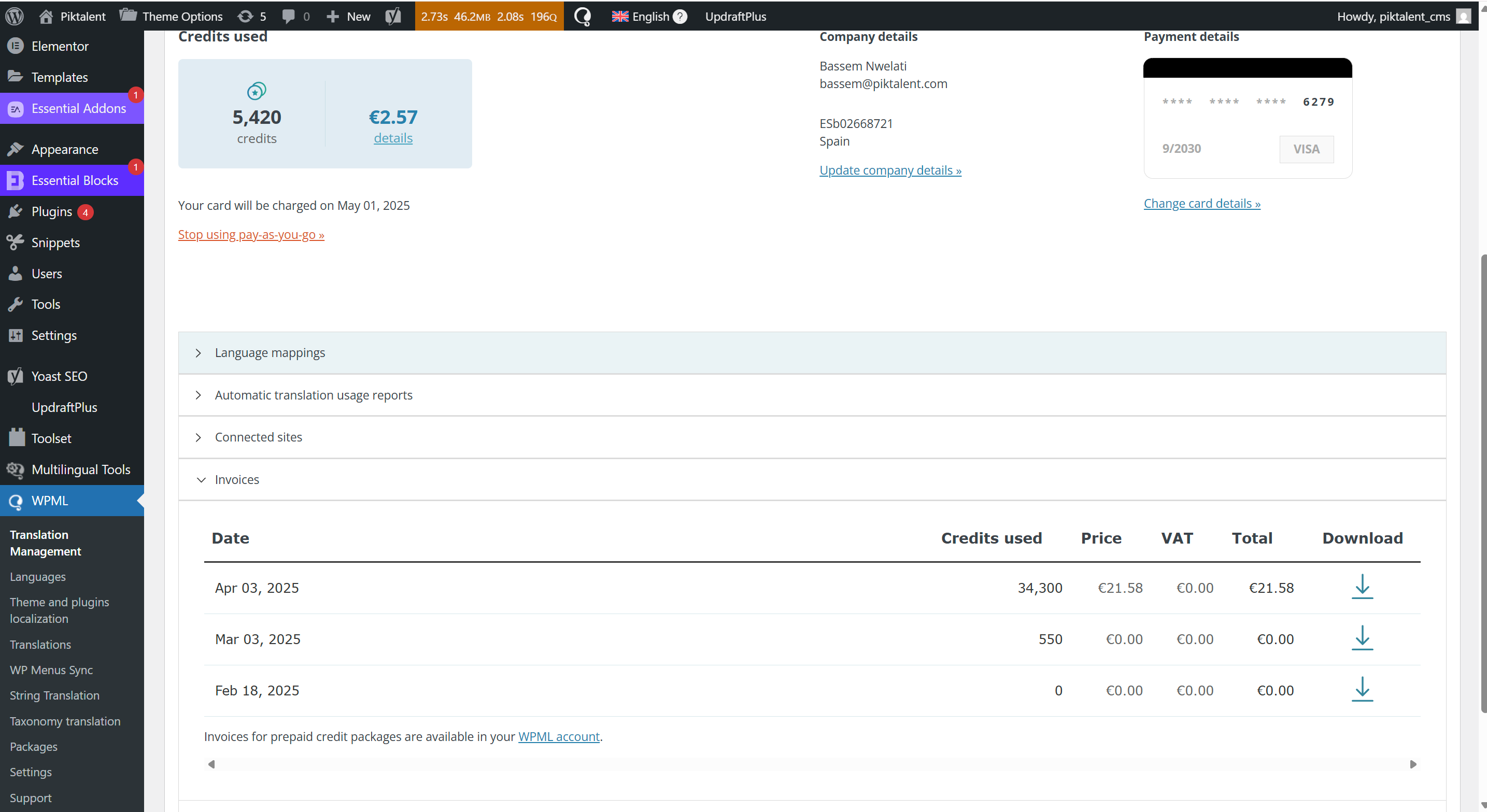Download the Apr 03, 2025 invoice
1487x812 pixels.
(x=1362, y=587)
